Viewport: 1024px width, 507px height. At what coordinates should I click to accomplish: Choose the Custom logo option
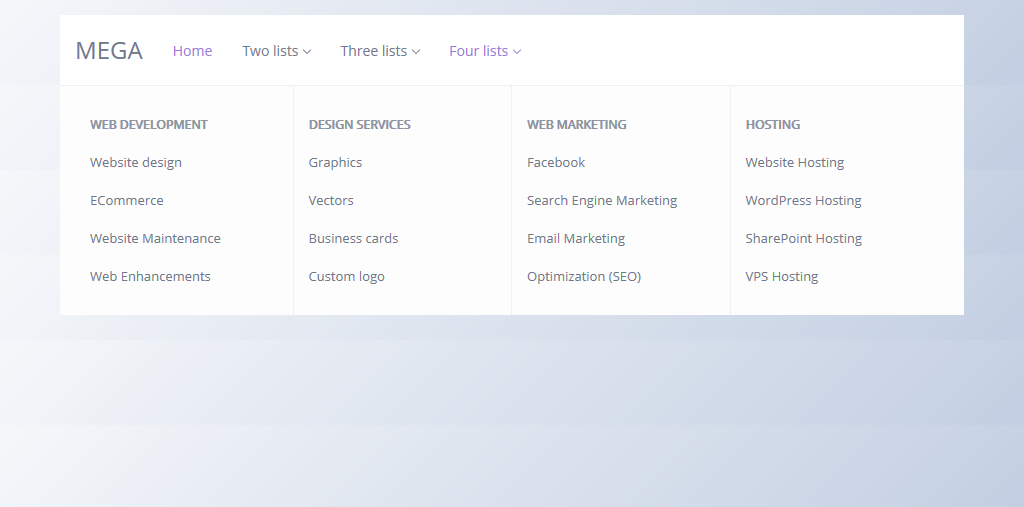[346, 276]
